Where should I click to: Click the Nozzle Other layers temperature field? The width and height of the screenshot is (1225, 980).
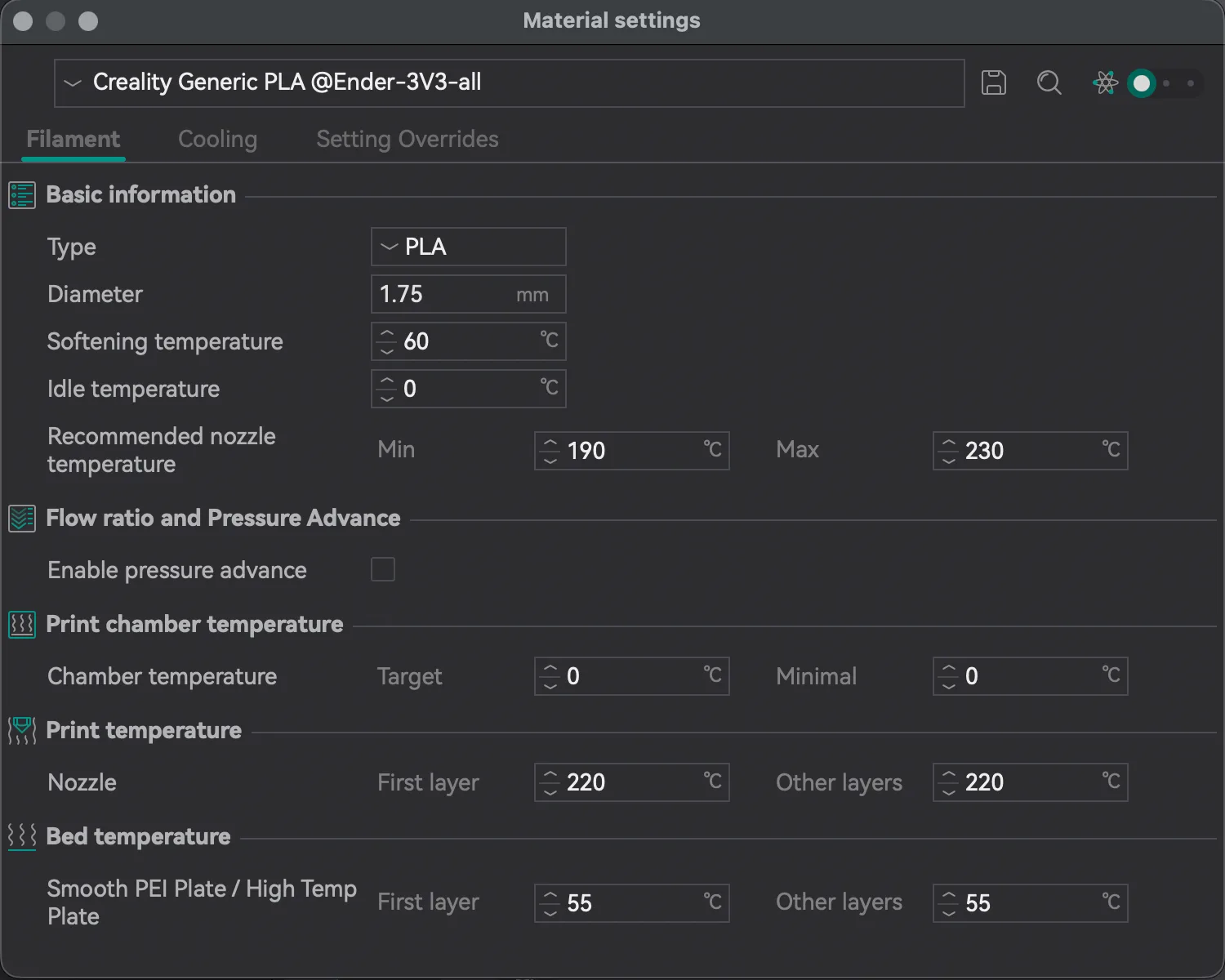point(1031,782)
